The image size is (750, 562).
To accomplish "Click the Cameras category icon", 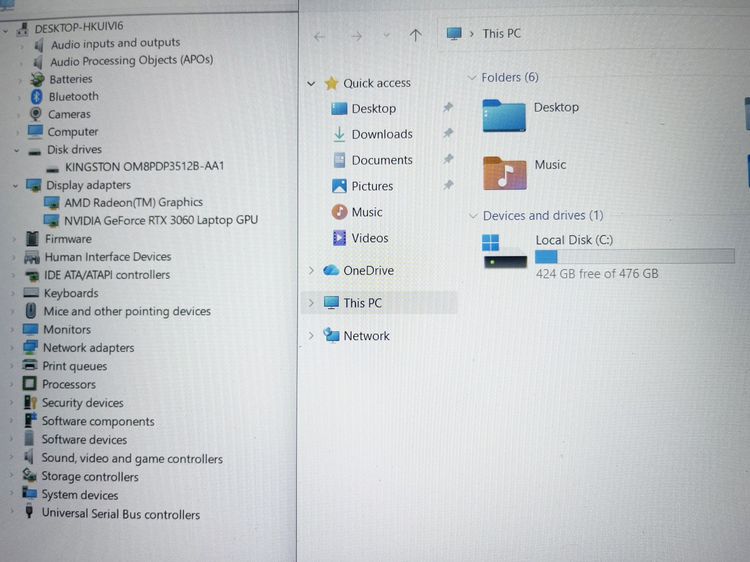I will click(x=35, y=114).
